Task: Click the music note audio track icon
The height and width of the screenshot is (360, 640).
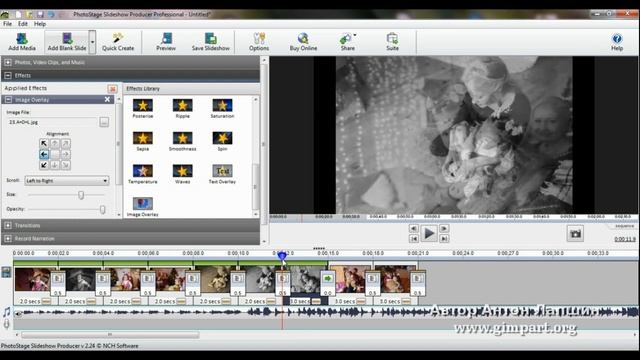Action: tap(7, 312)
